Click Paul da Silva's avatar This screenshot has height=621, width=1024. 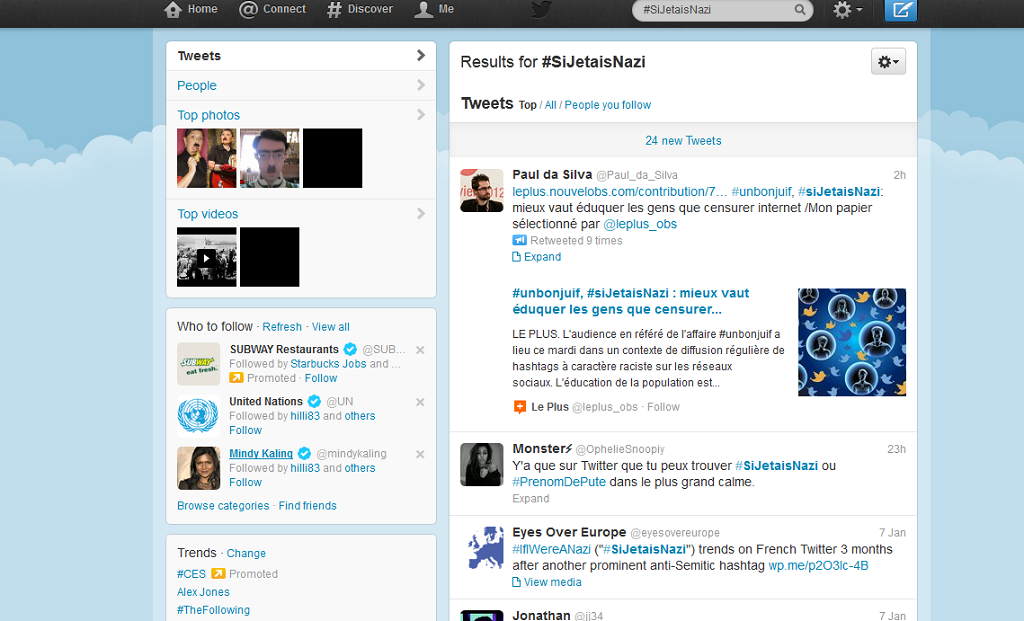[482, 191]
